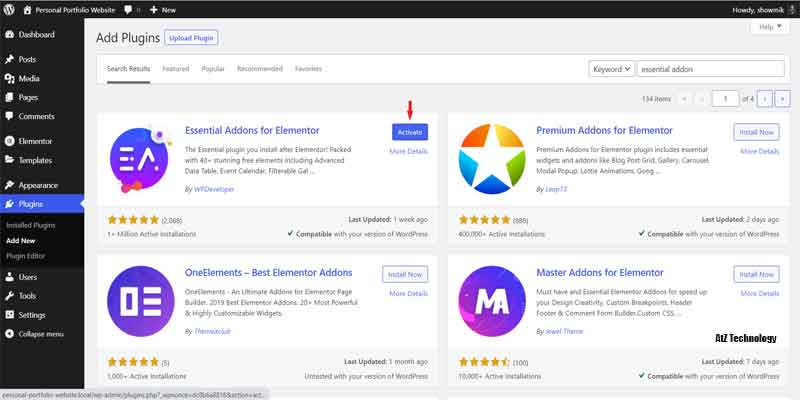The height and width of the screenshot is (400, 800).
Task: Collapse the admin sidebar menu
Action: (x=42, y=334)
